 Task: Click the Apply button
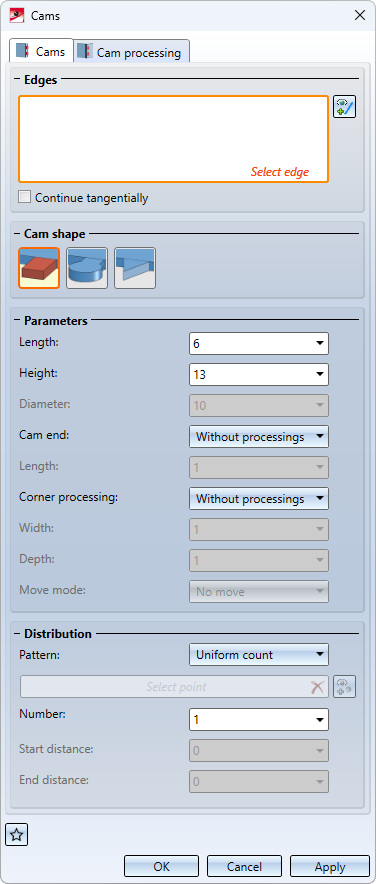330,867
